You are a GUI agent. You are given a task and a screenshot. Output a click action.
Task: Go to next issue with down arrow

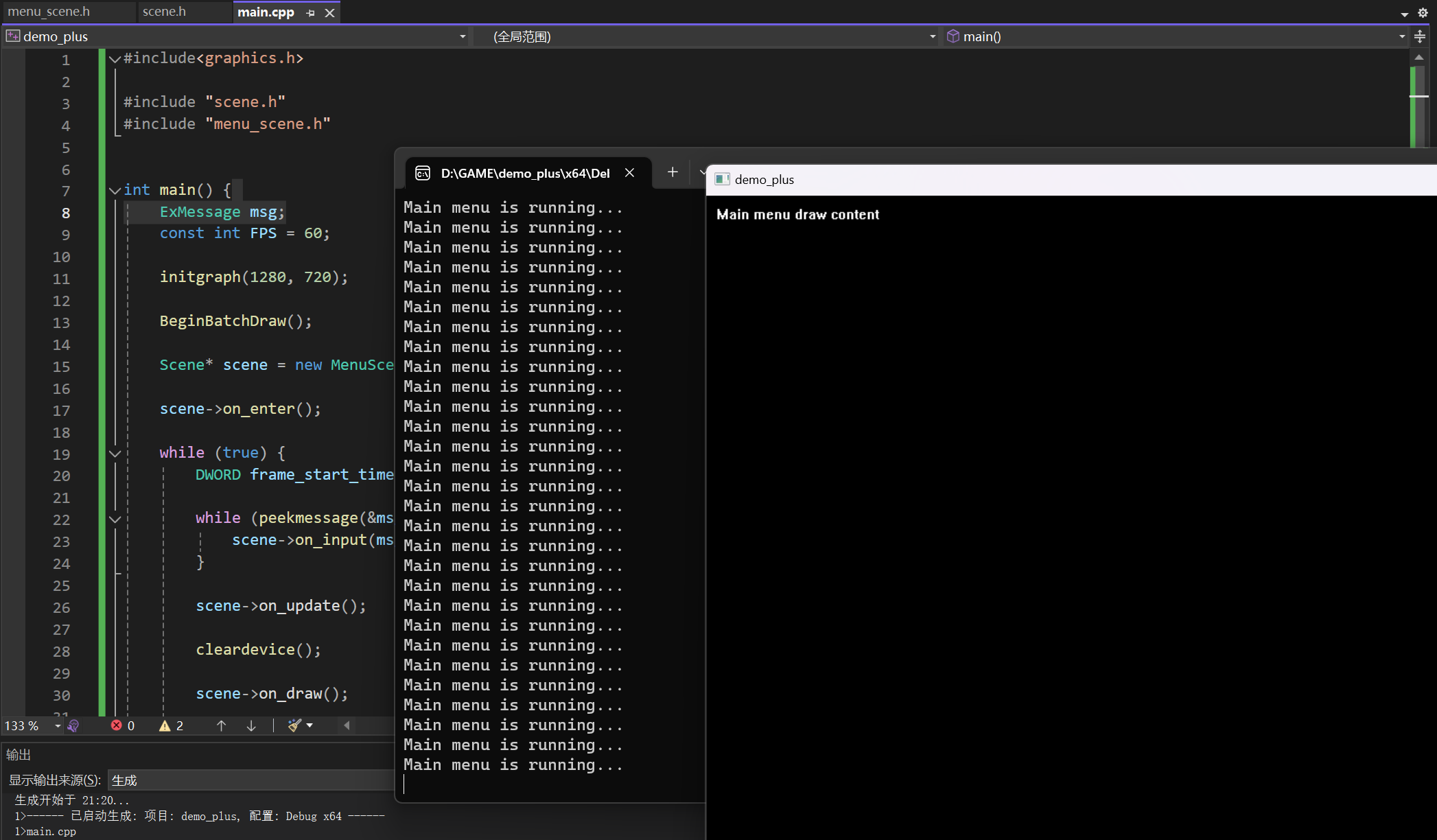click(x=251, y=725)
